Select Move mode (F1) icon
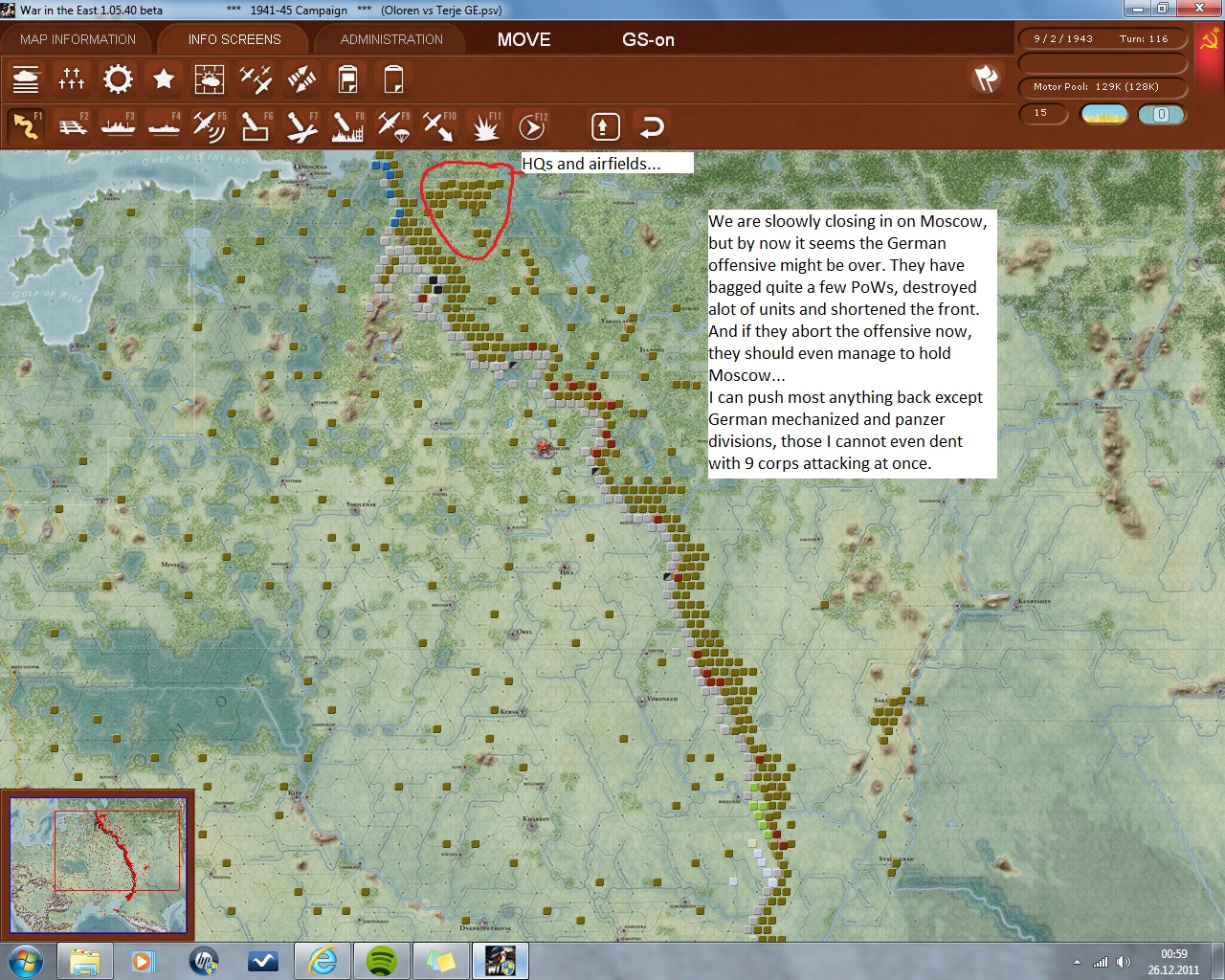Image resolution: width=1225 pixels, height=980 pixels. pos(26,126)
